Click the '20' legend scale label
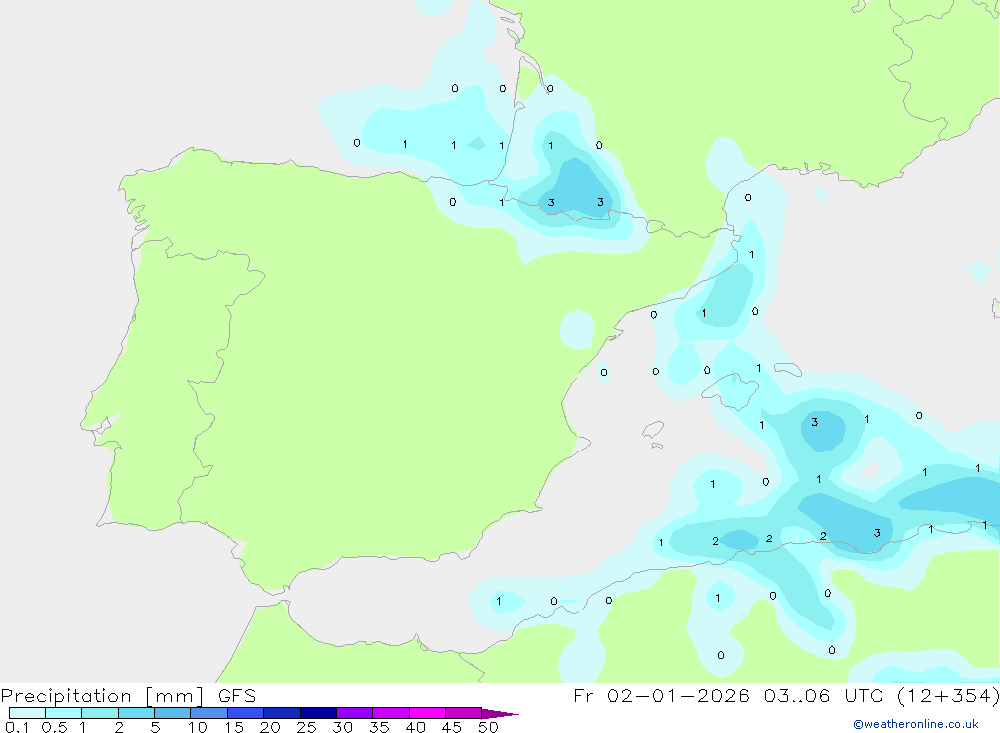Screen dimensions: 1000x733 click(270, 727)
